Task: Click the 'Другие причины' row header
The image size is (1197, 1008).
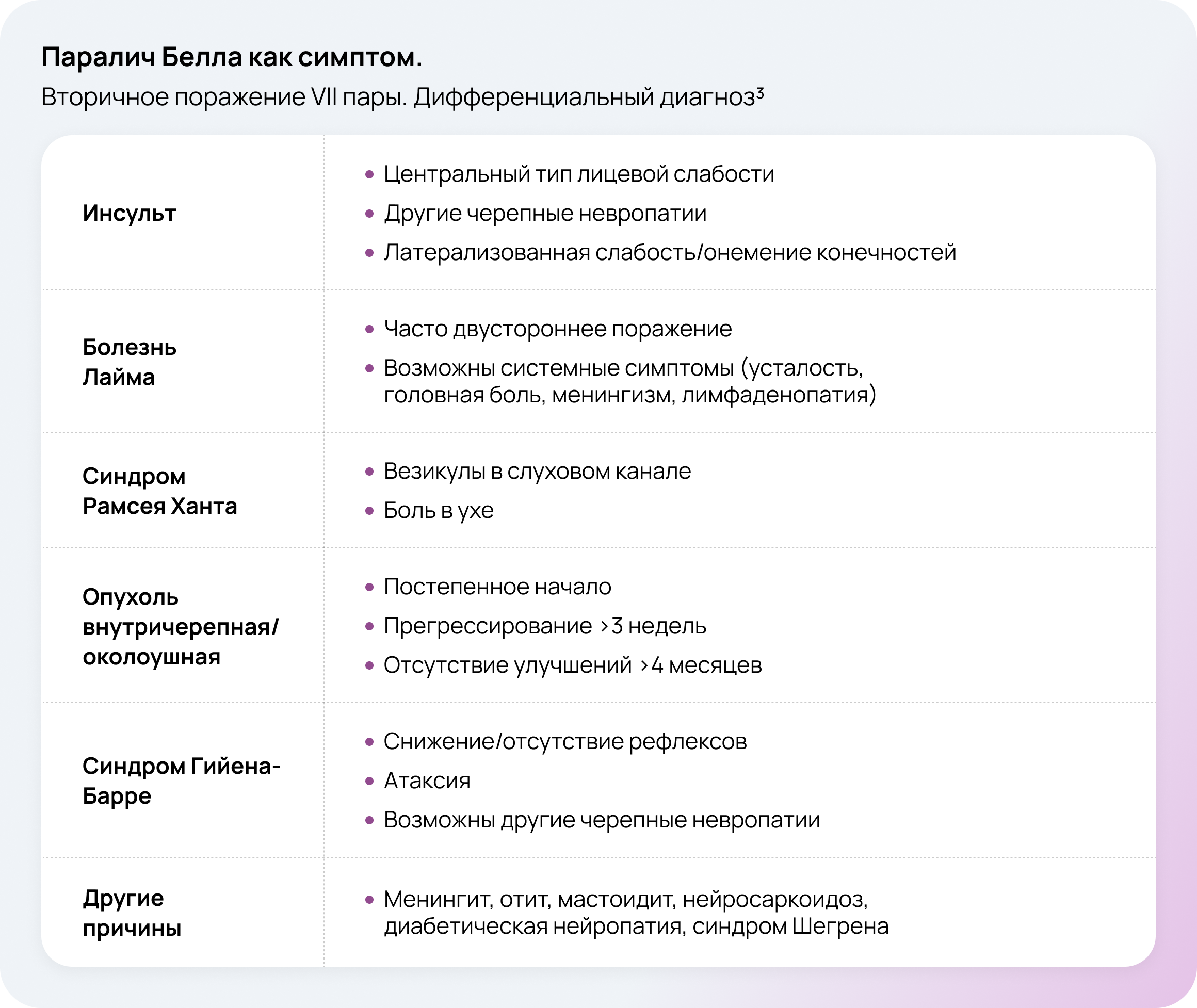Action: [132, 913]
